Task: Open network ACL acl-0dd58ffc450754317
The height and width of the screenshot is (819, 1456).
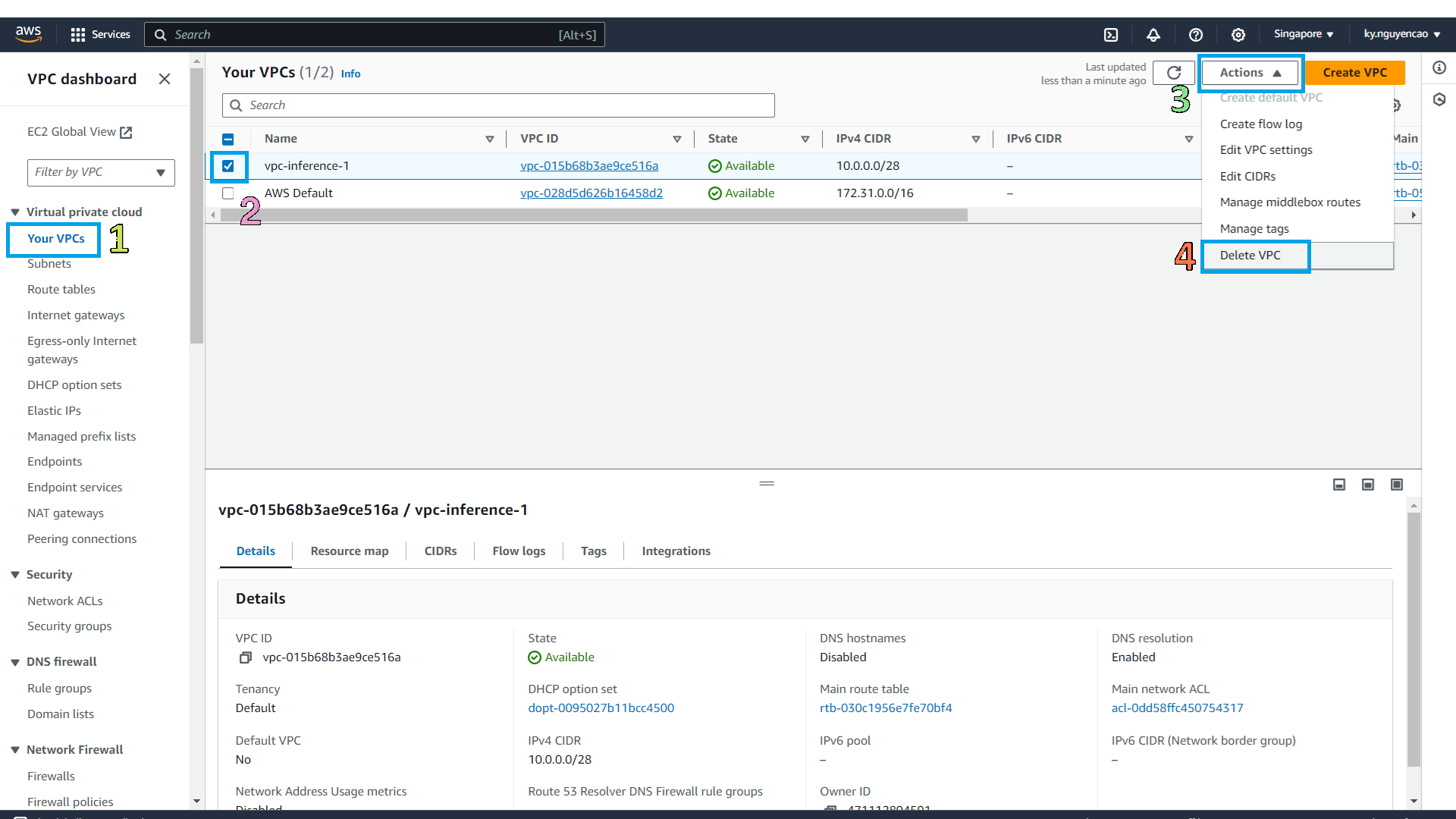Action: (x=1178, y=708)
